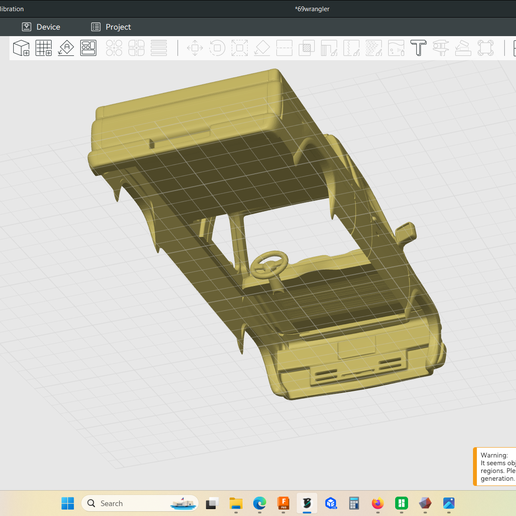Select the Cut tool icon

point(284,48)
